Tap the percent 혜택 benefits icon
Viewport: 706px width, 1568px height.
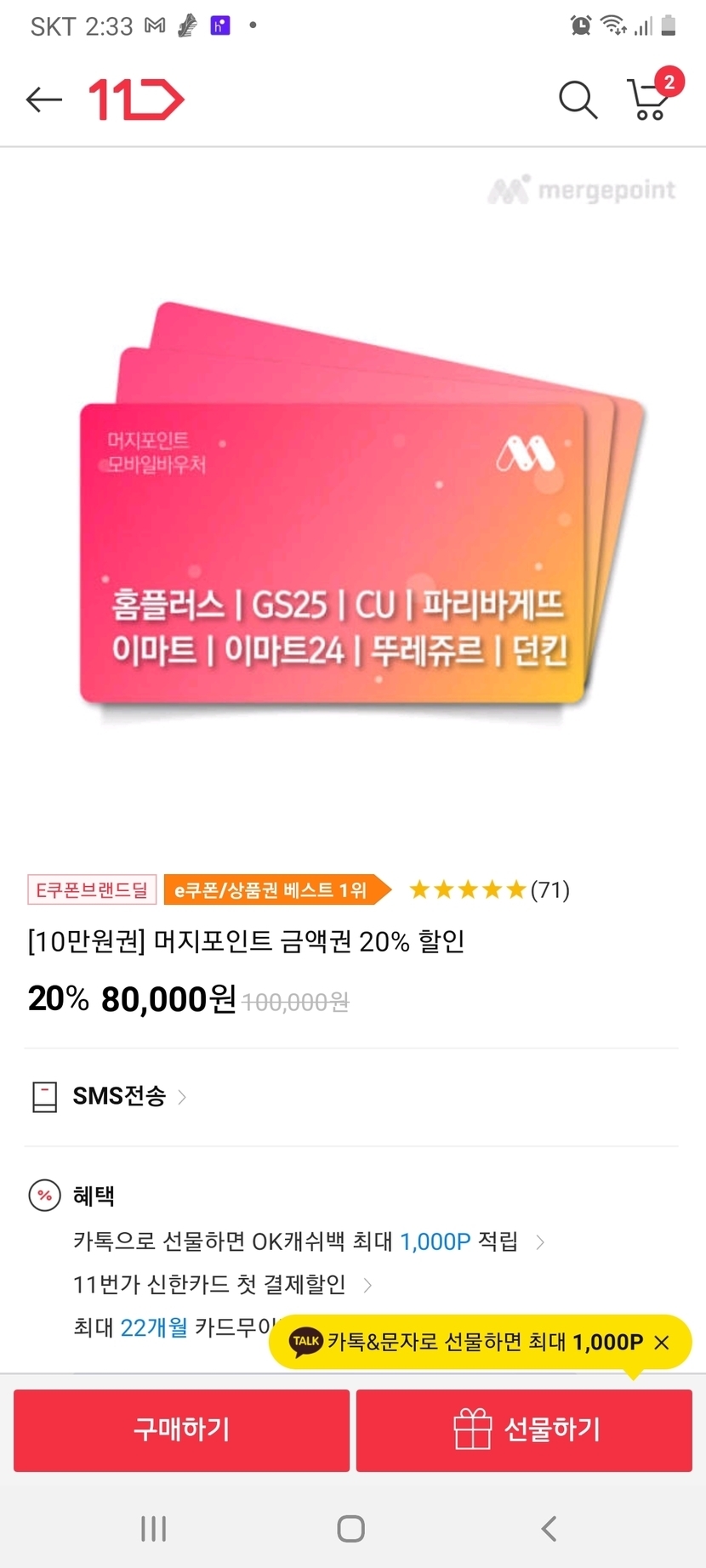[45, 1196]
